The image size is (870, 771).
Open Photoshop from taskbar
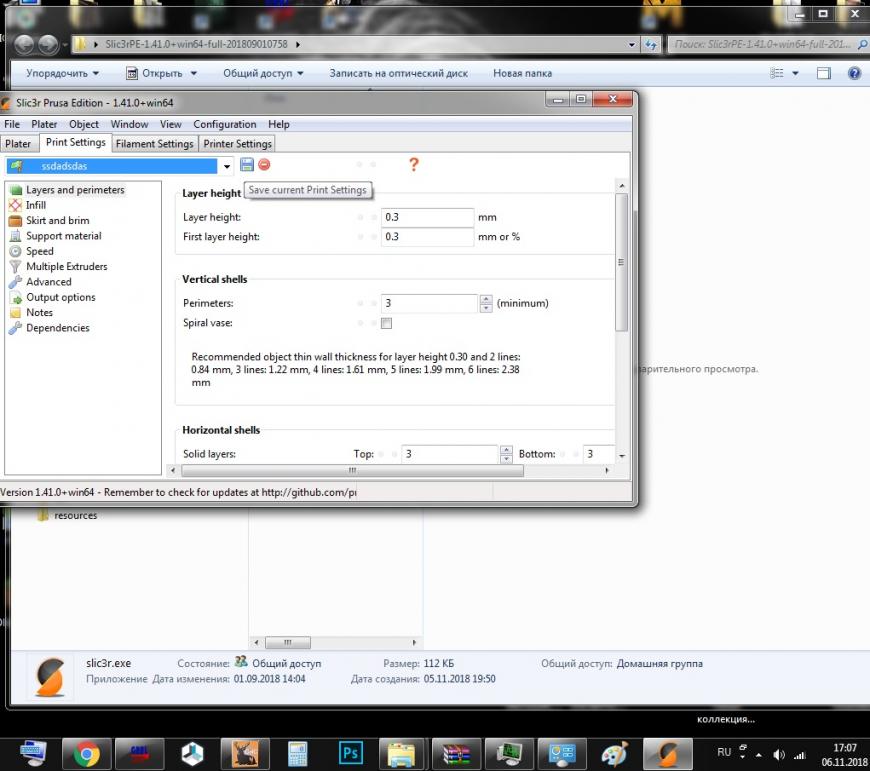coord(351,754)
